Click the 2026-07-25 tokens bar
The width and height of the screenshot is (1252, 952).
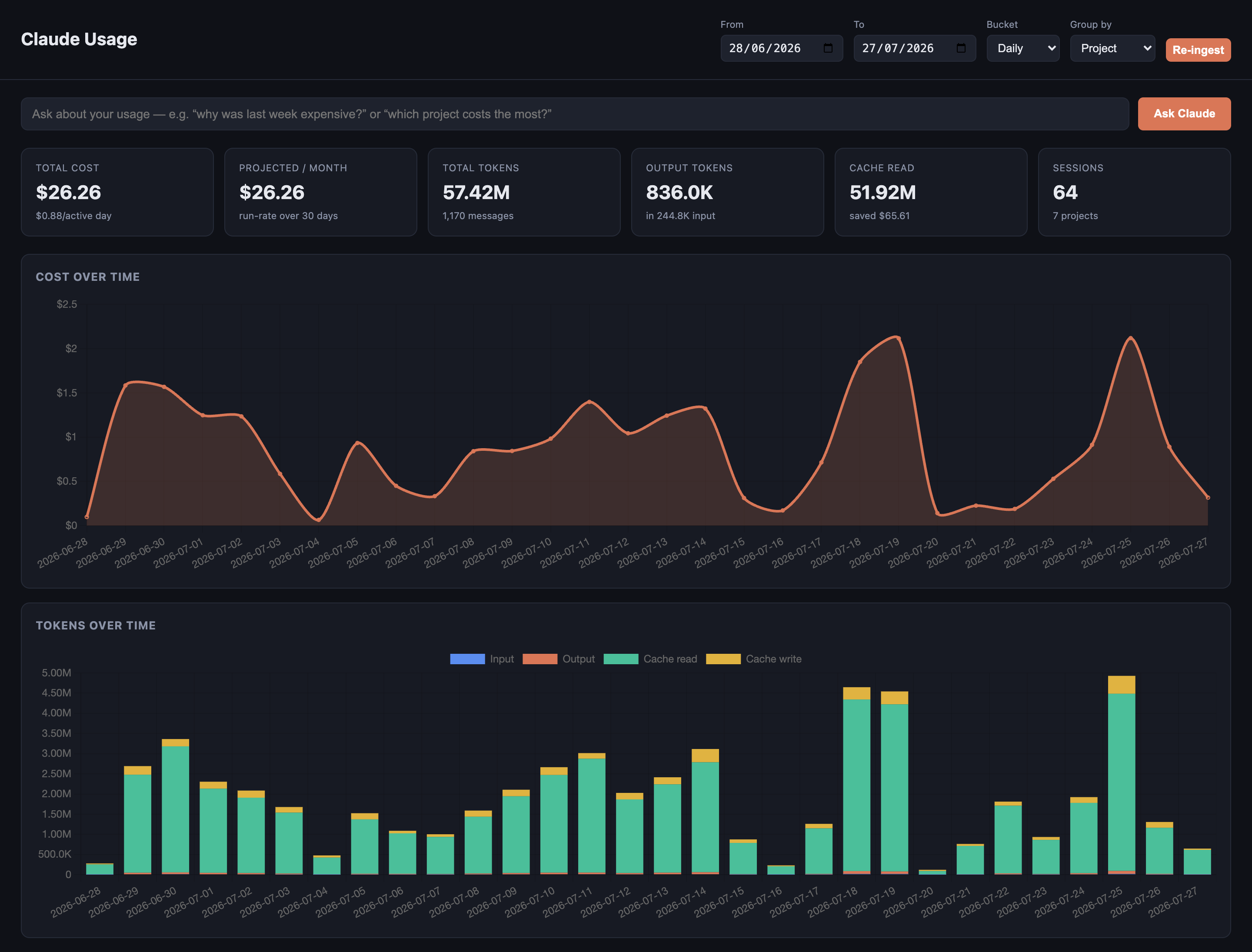coord(1121,775)
